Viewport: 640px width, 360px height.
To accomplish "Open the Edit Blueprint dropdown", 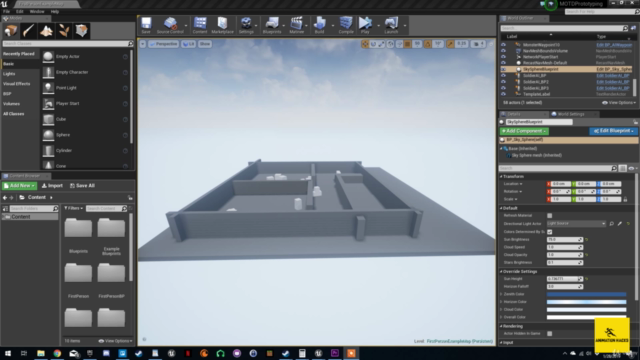I will click(613, 131).
